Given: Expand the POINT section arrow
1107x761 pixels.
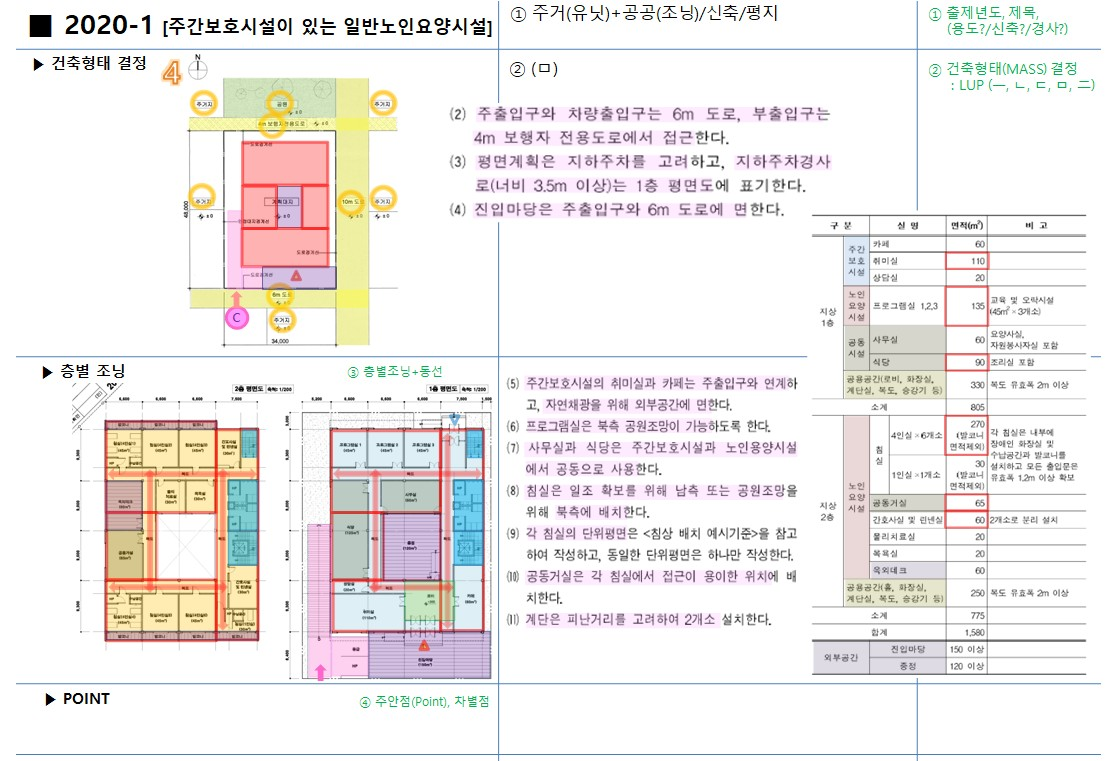Looking at the screenshot, I should [x=51, y=699].
